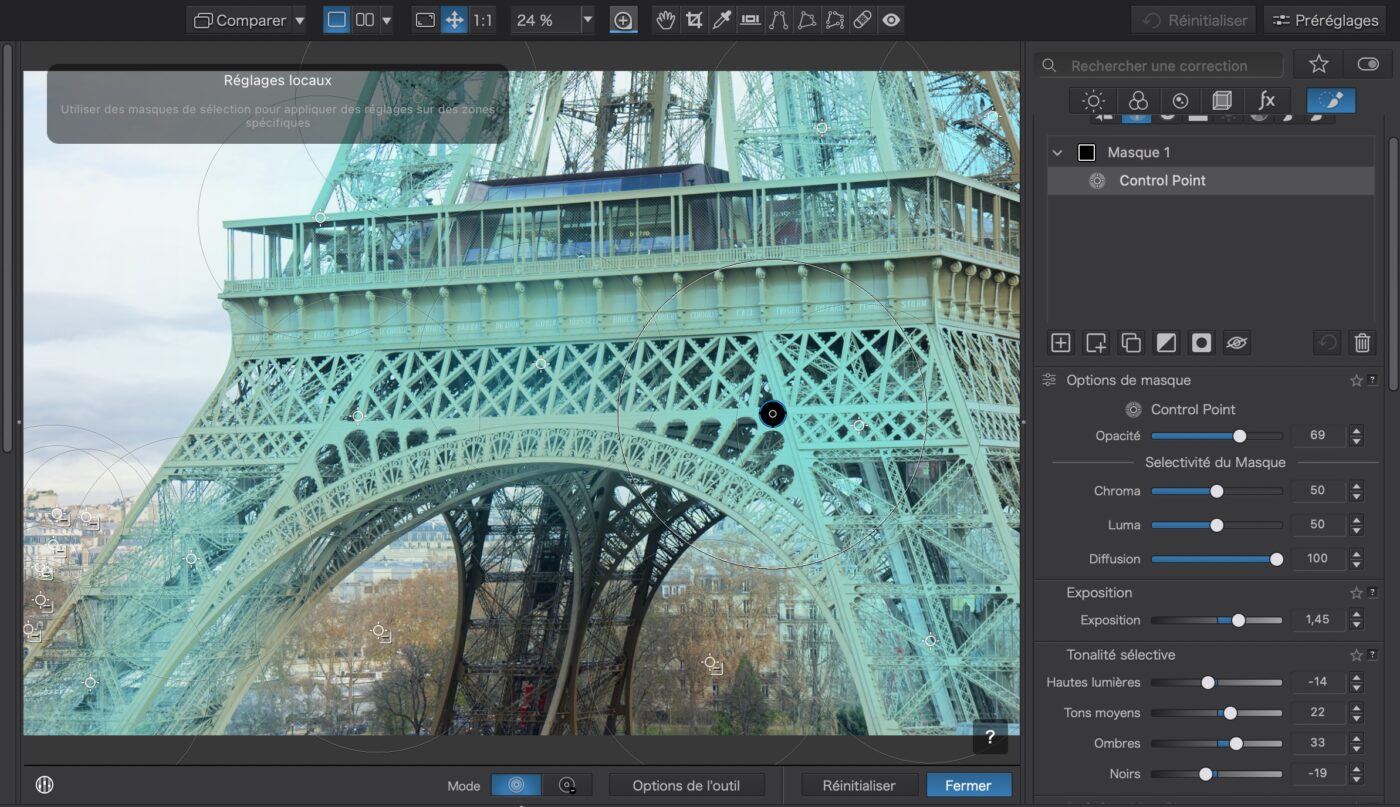This screenshot has width=1400, height=807.
Task: Duplicate the mask with copy icon
Action: 1131,343
